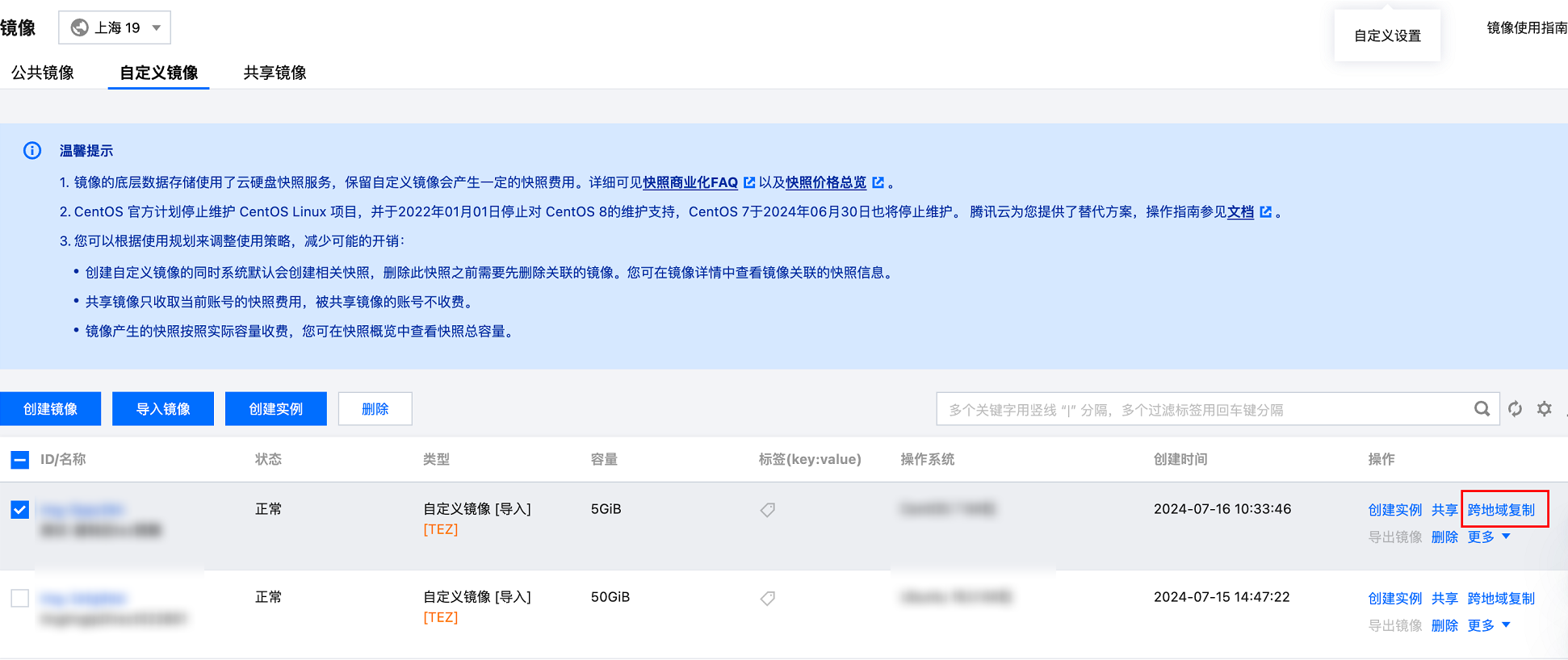The height and width of the screenshot is (660, 1568).
Task: Click the 创建镜像 button
Action: point(50,409)
